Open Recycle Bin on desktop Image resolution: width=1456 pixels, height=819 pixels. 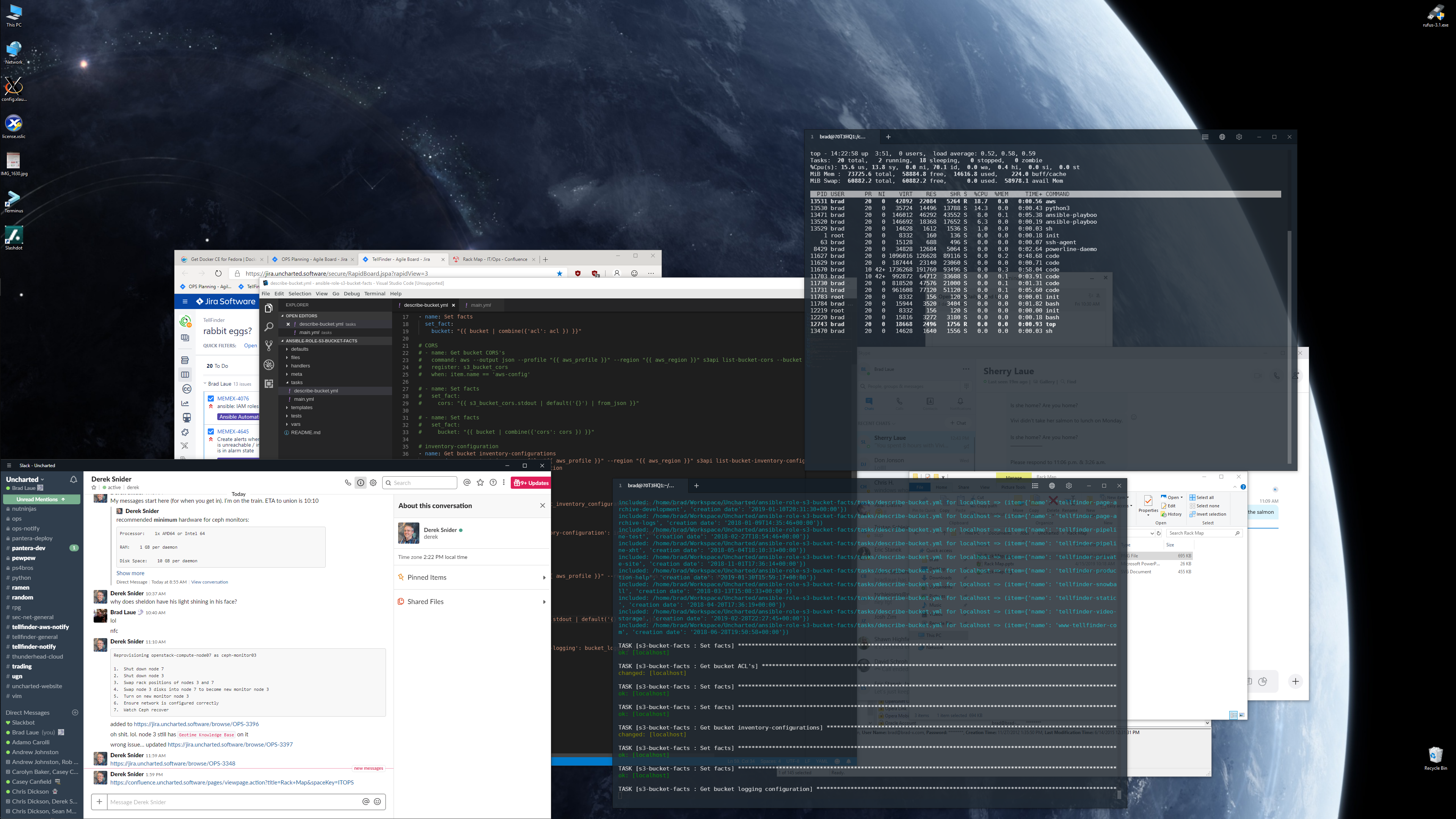[1436, 758]
